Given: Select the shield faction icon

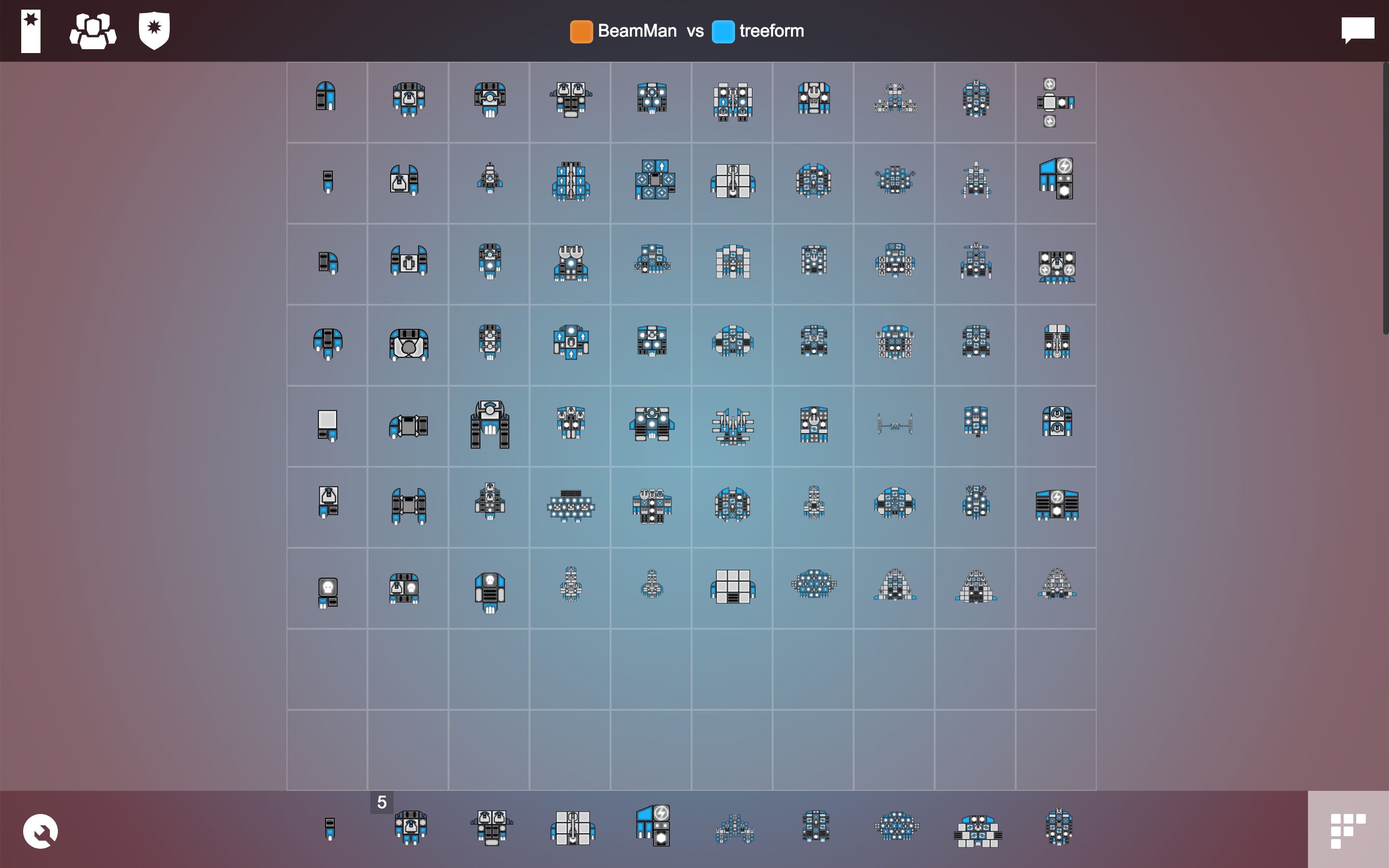Looking at the screenshot, I should click(x=153, y=30).
